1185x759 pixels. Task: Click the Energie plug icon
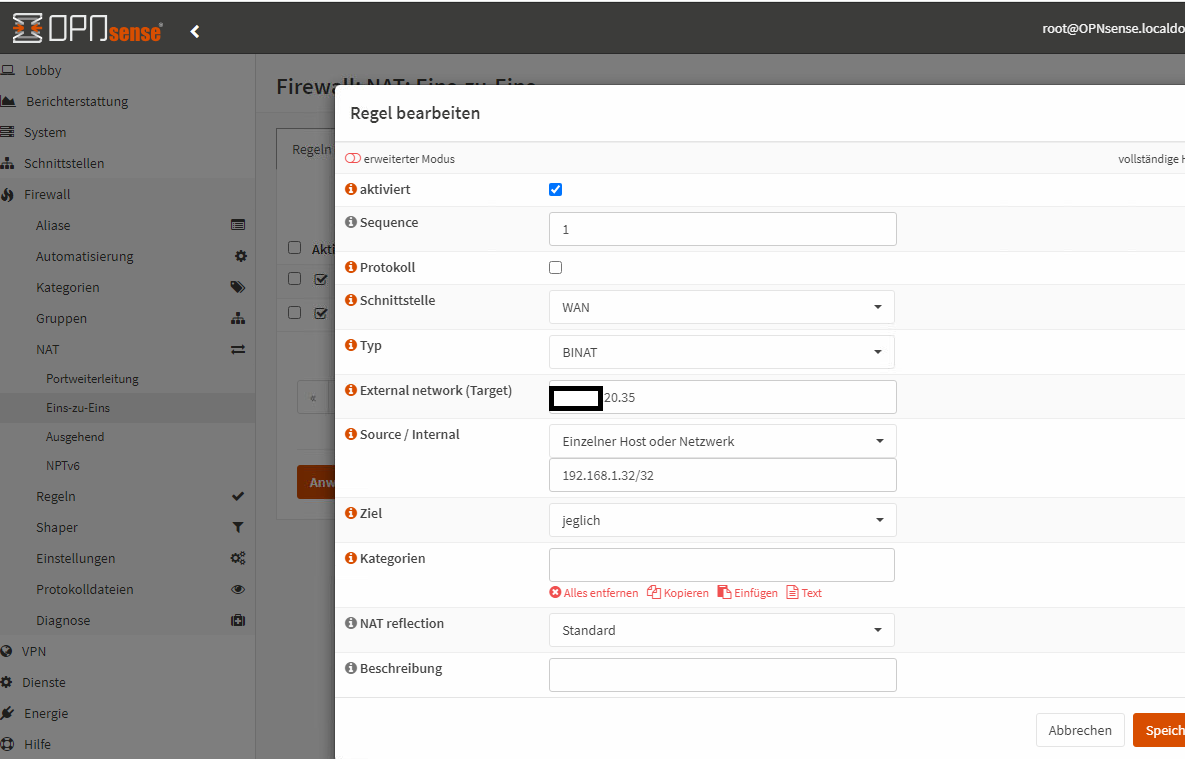(x=8, y=714)
